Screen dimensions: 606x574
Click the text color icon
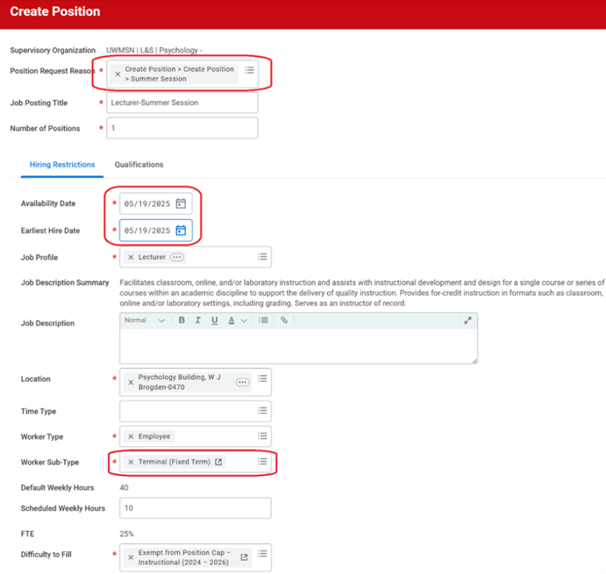[232, 320]
